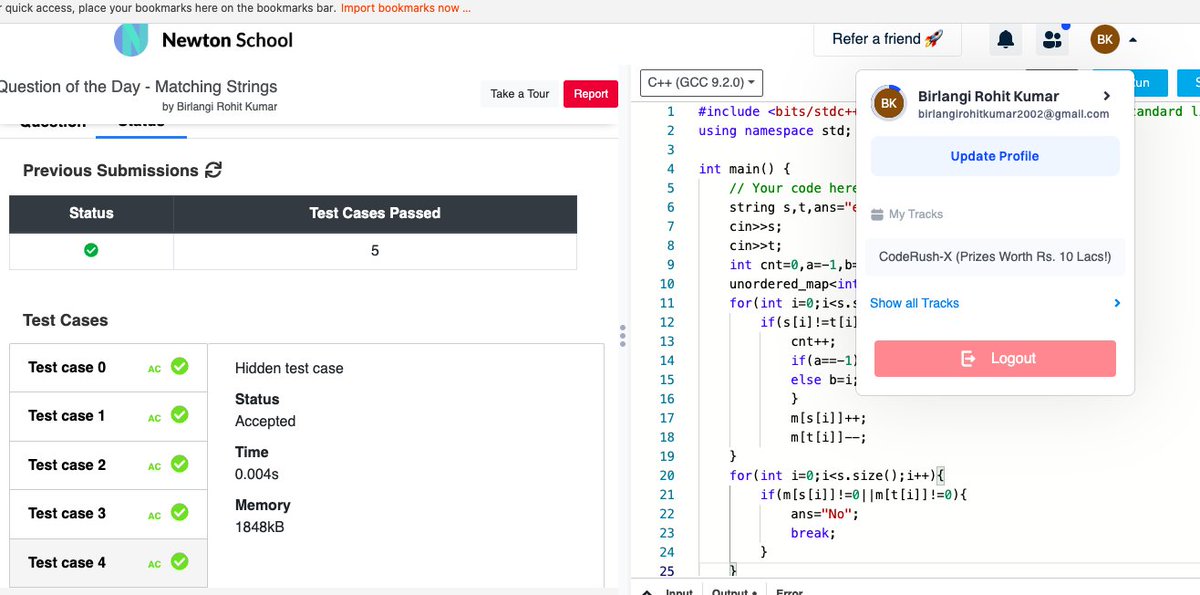
Task: Click Take a Tour button
Action: (x=520, y=94)
